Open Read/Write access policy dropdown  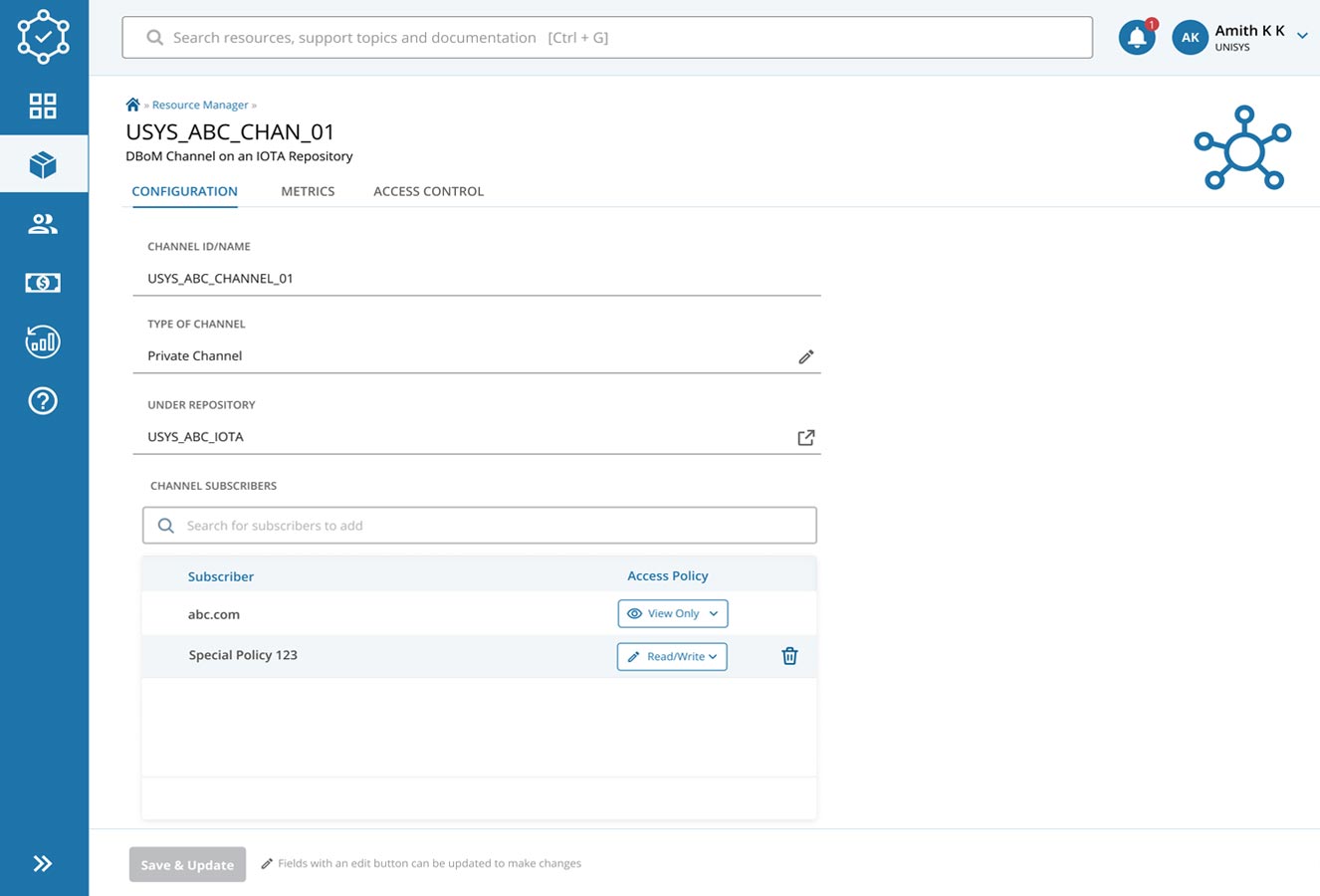coord(672,657)
